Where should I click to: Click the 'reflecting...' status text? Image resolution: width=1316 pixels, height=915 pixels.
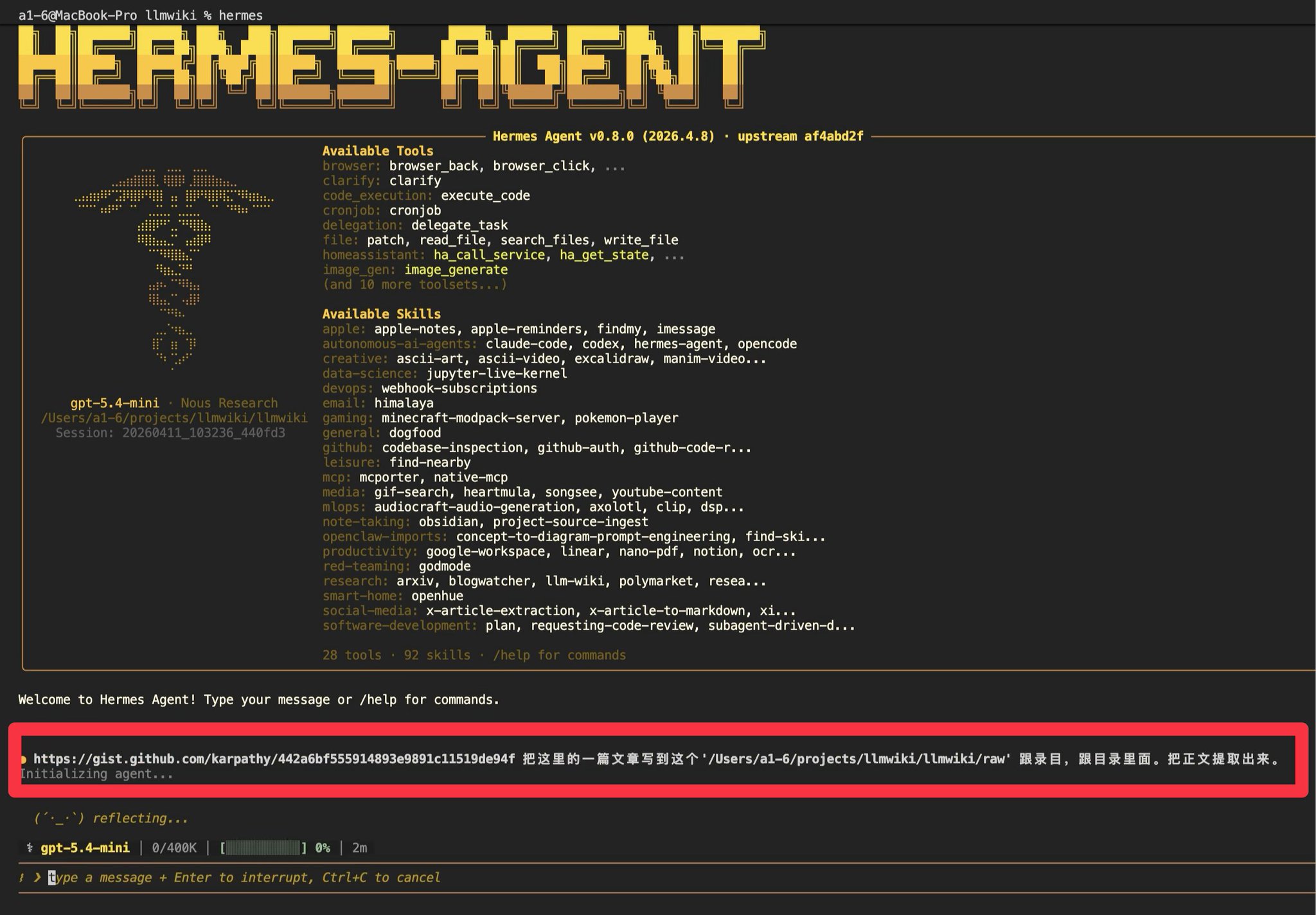tap(141, 819)
